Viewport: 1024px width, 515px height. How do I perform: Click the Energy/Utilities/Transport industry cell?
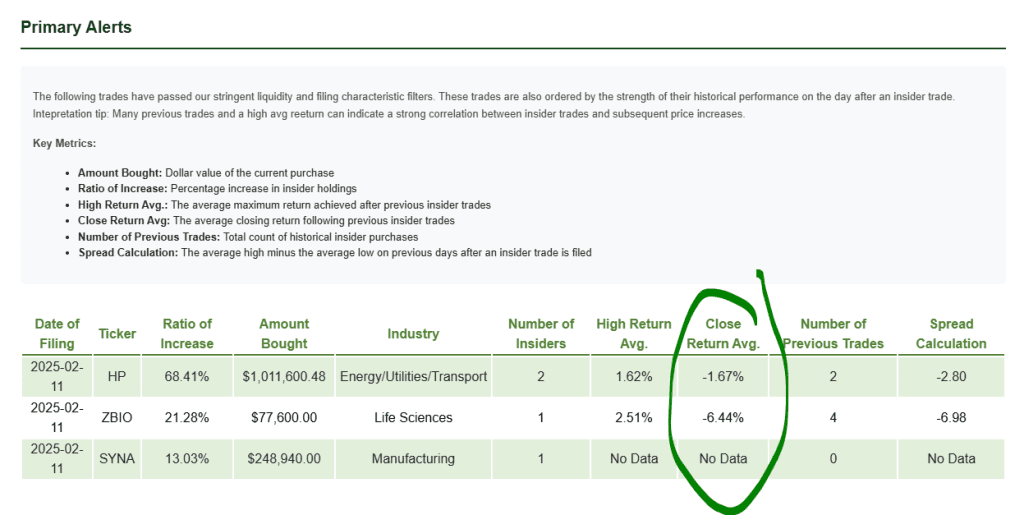(413, 376)
